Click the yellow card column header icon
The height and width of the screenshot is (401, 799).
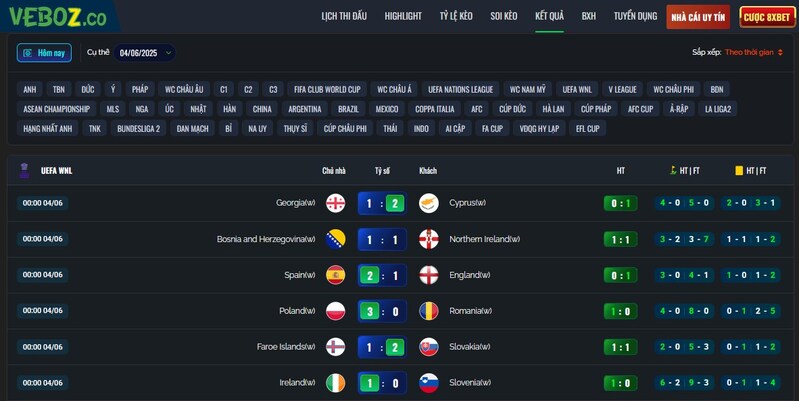pyautogui.click(x=738, y=171)
